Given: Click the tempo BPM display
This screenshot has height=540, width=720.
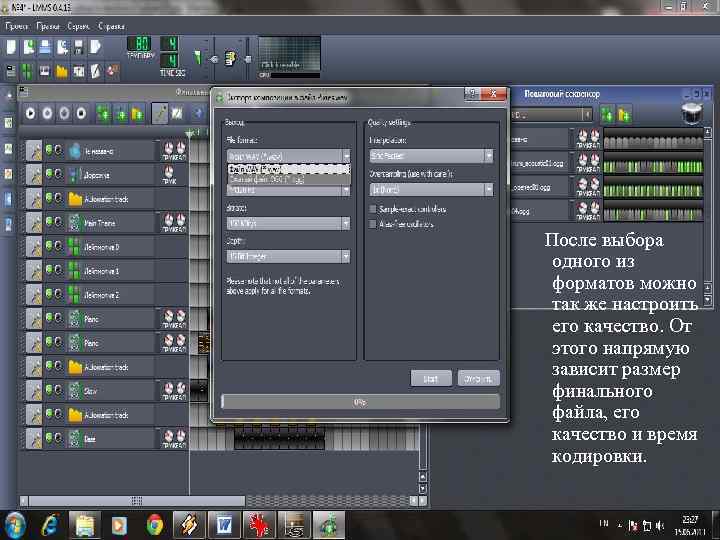Looking at the screenshot, I should [139, 44].
